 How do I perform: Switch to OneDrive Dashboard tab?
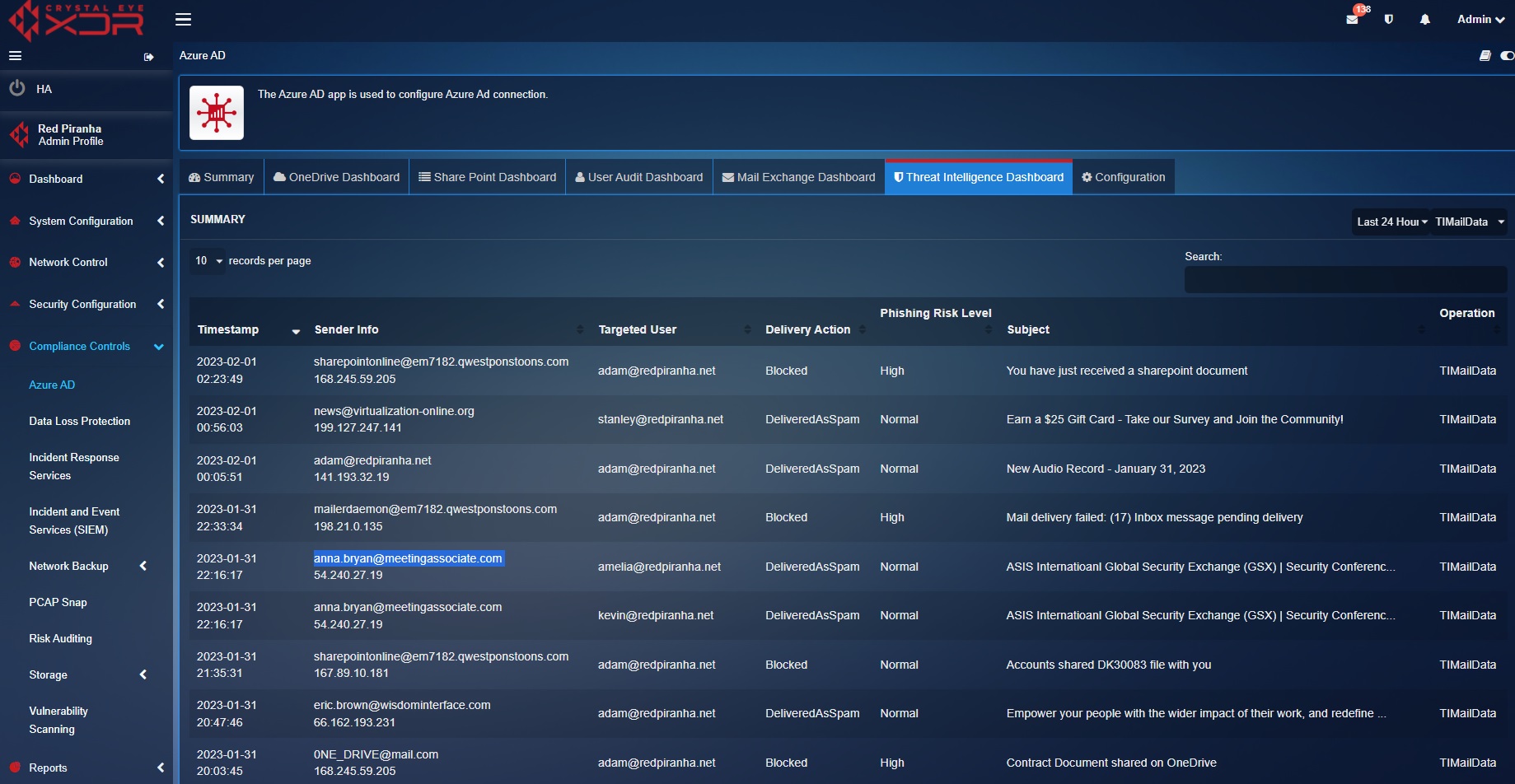point(336,177)
